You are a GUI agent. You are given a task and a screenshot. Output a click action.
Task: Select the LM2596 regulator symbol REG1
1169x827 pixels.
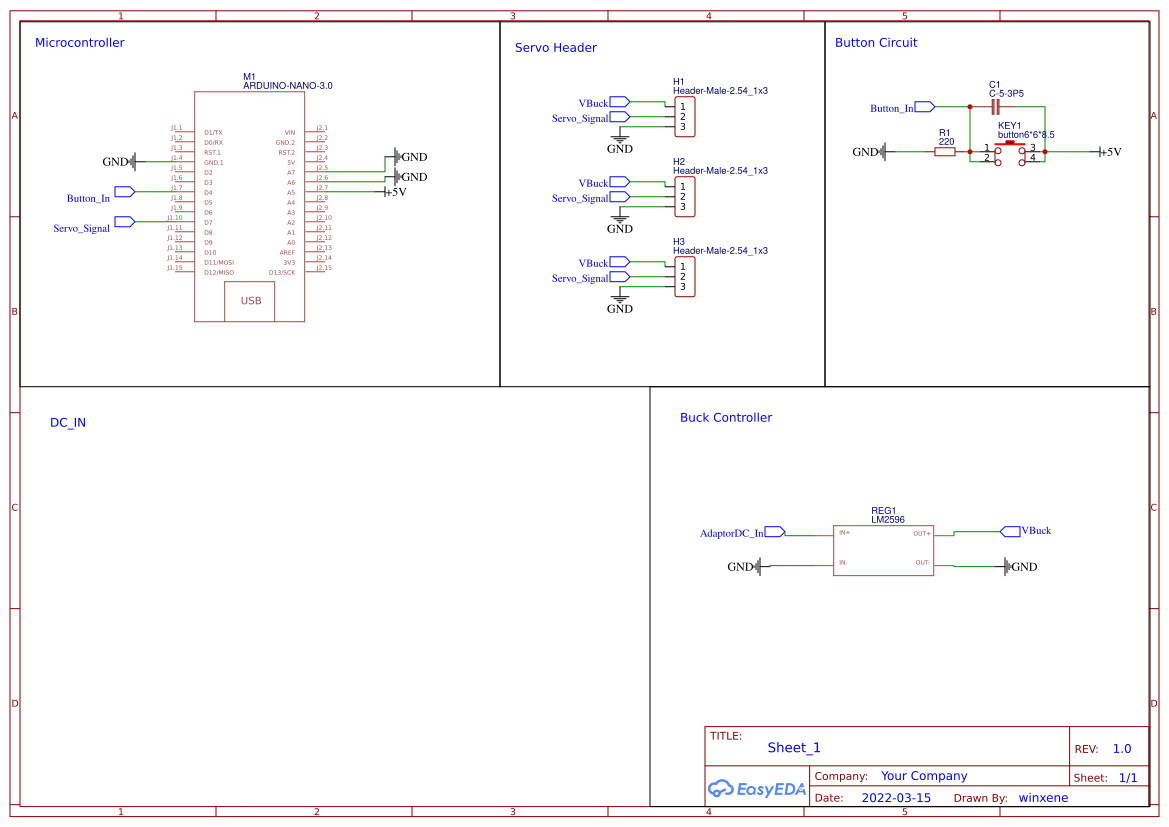point(883,548)
